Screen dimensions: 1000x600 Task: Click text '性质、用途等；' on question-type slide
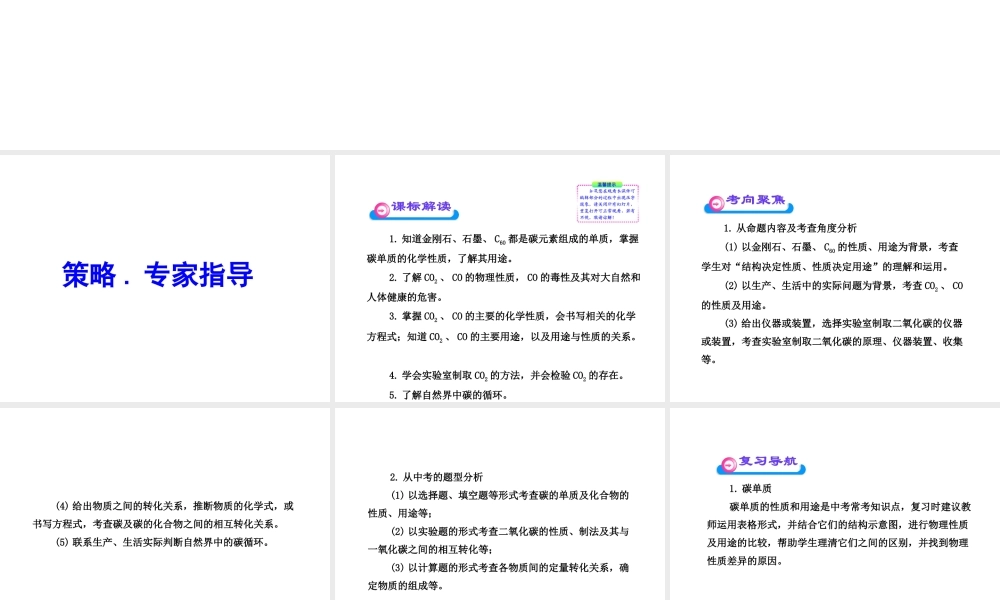pos(401,513)
